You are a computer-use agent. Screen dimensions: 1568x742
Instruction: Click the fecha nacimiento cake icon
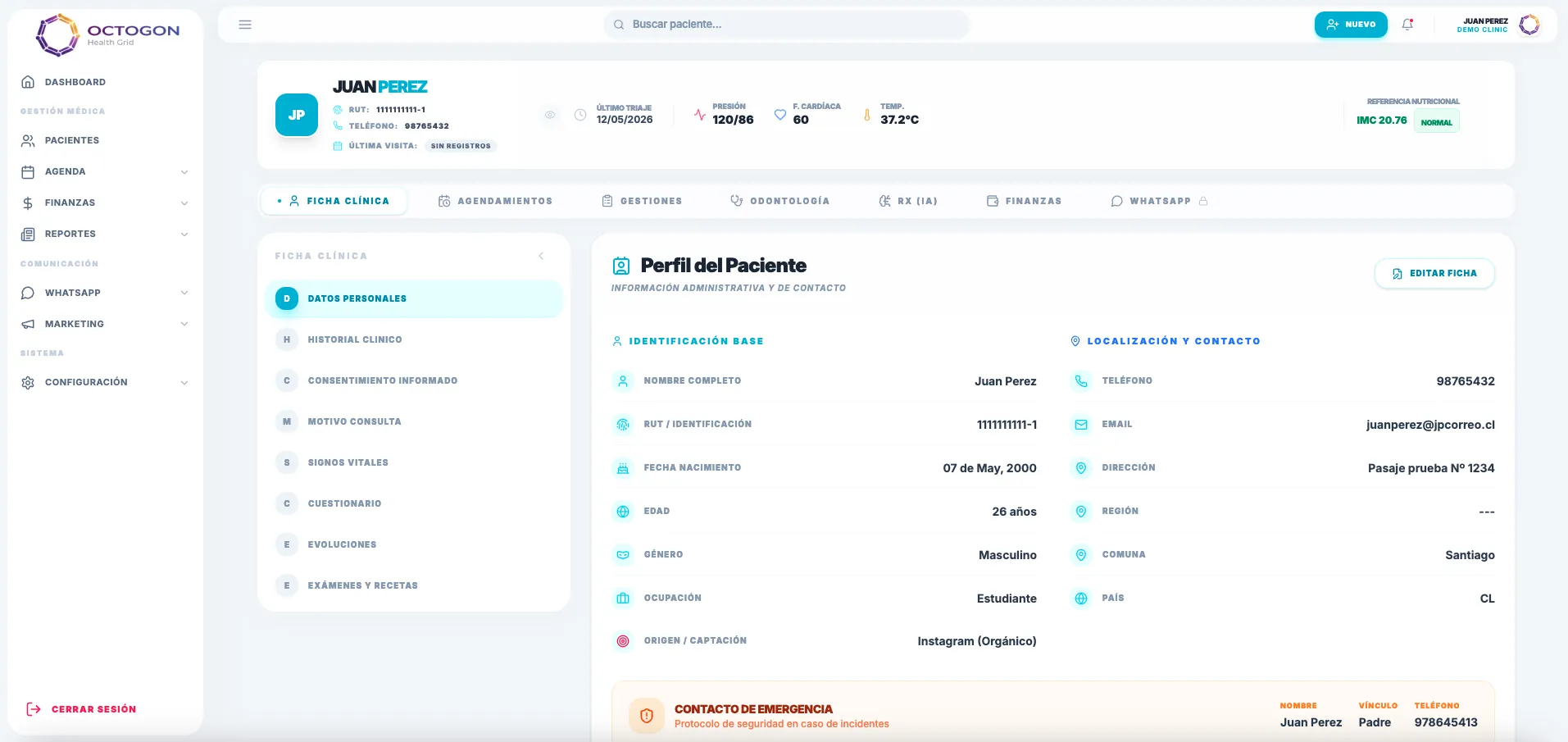point(623,468)
